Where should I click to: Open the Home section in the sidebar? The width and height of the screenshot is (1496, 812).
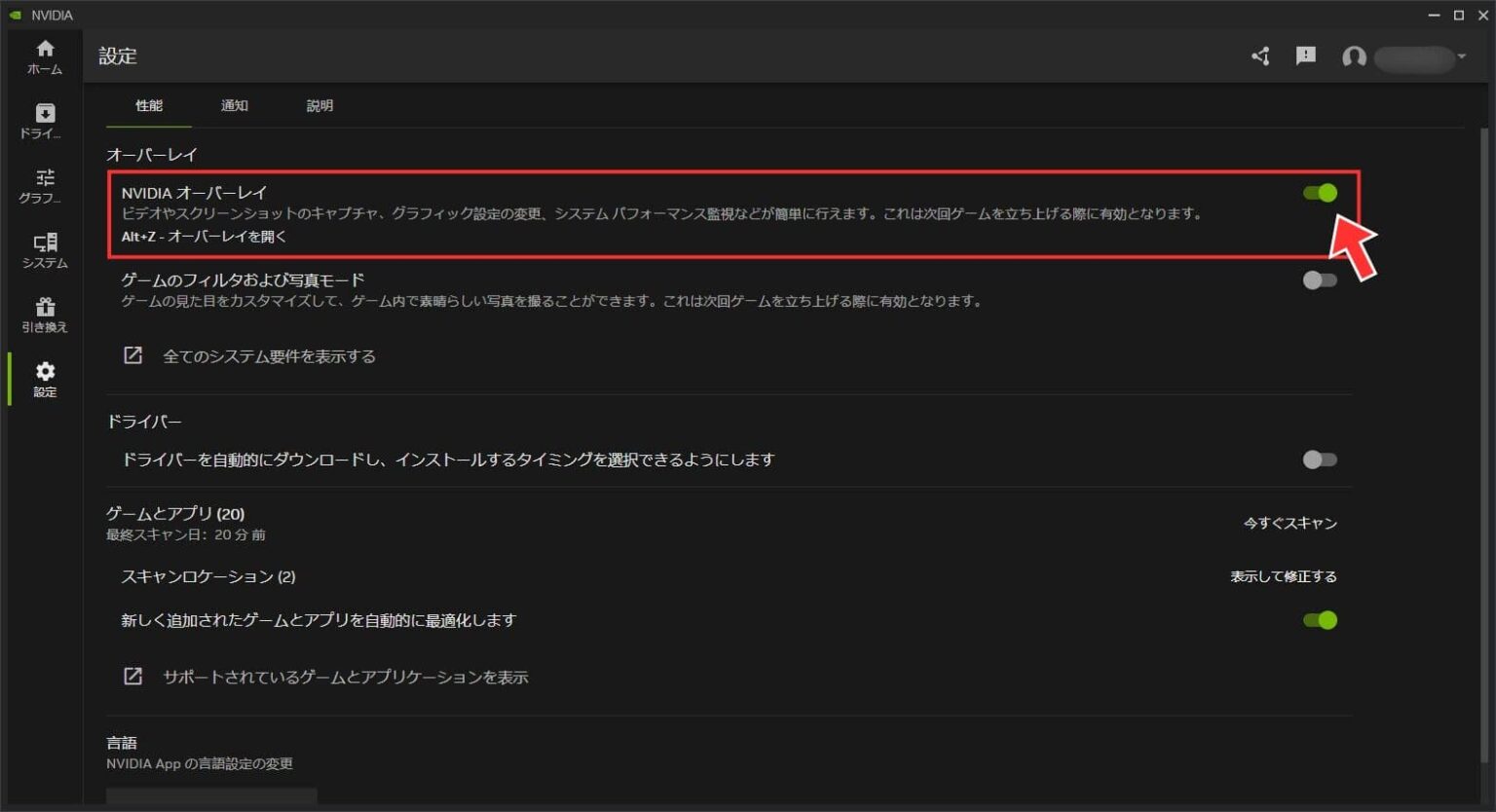(x=44, y=55)
